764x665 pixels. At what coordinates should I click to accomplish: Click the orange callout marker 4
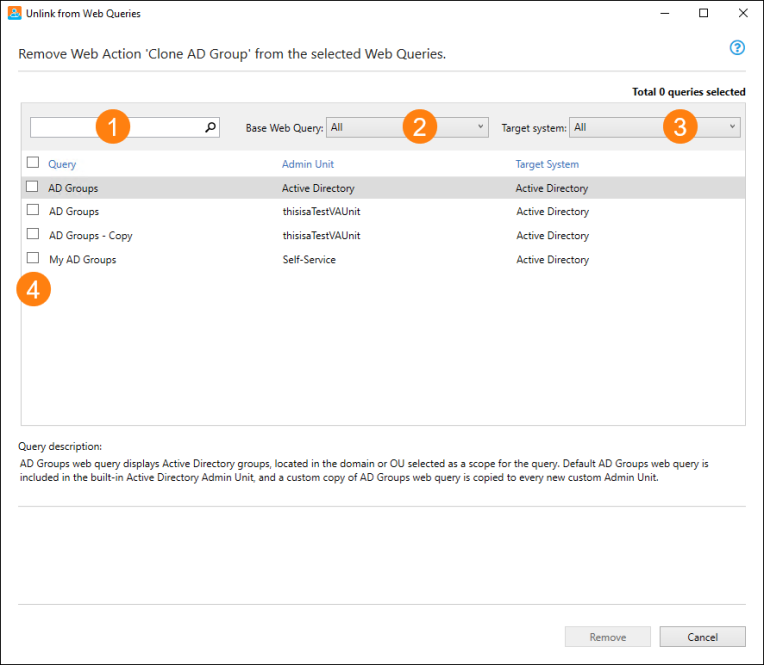tap(33, 289)
